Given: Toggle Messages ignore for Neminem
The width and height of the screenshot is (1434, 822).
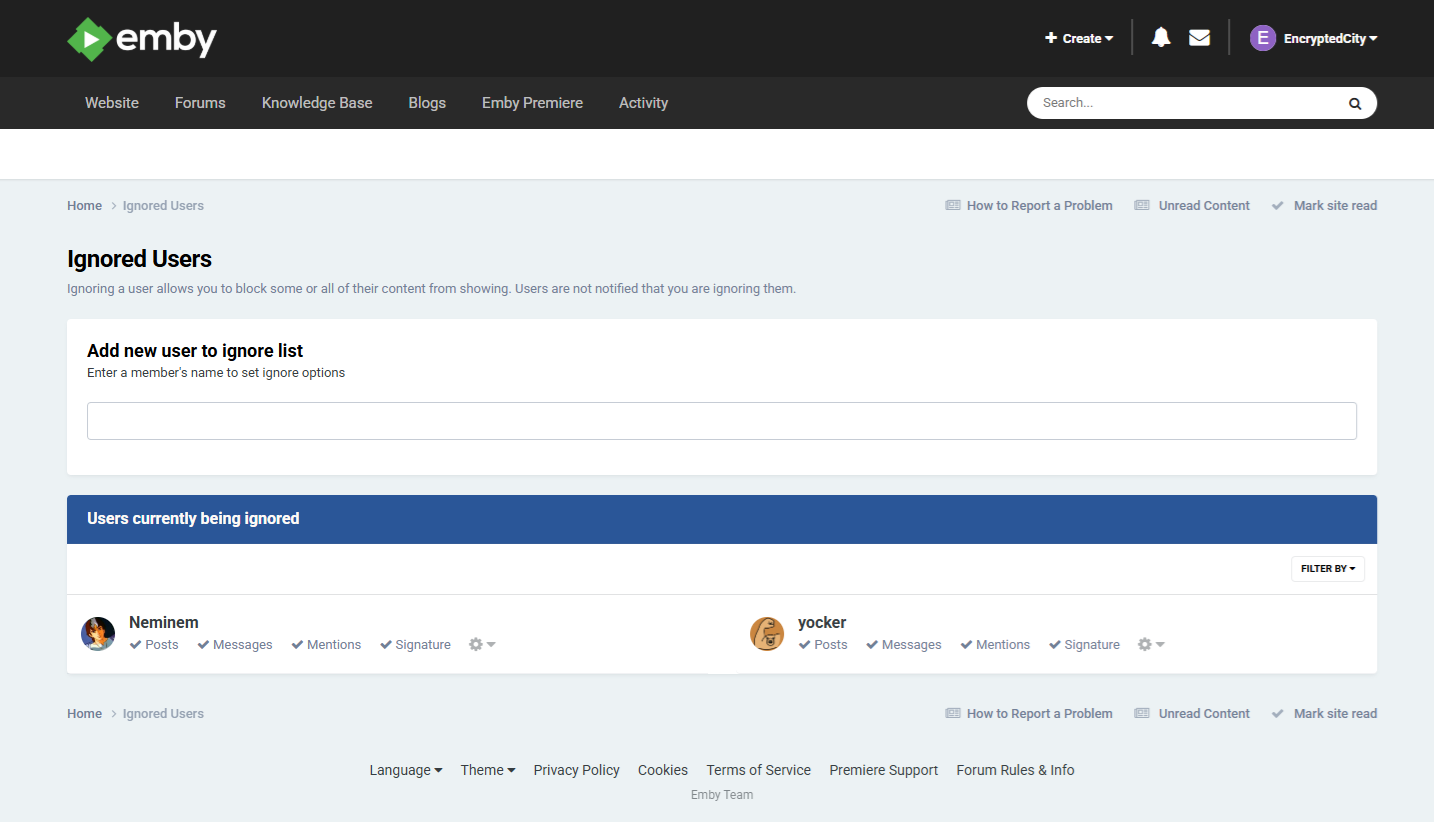Looking at the screenshot, I should coord(235,645).
